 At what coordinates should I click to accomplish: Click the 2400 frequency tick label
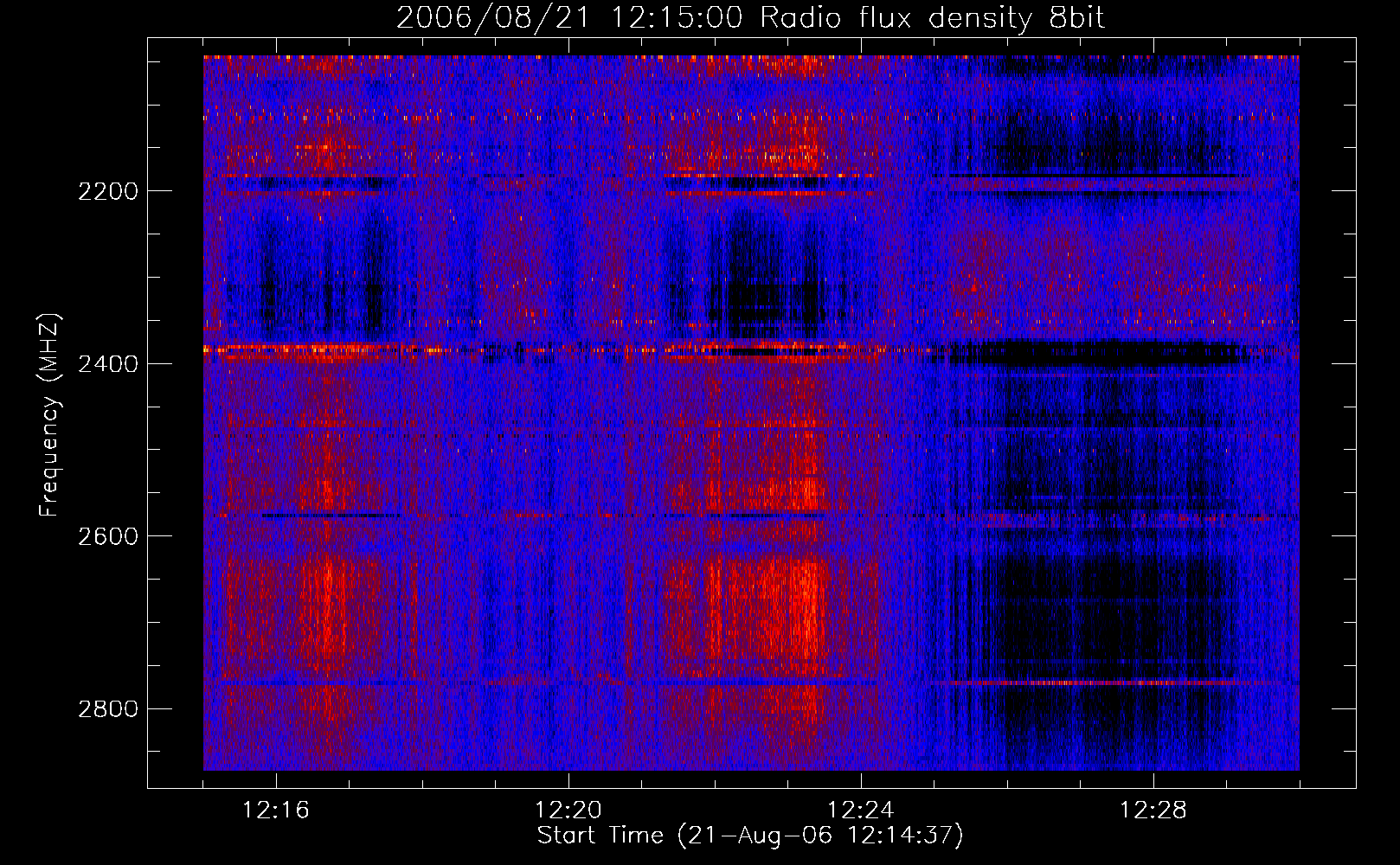point(108,364)
